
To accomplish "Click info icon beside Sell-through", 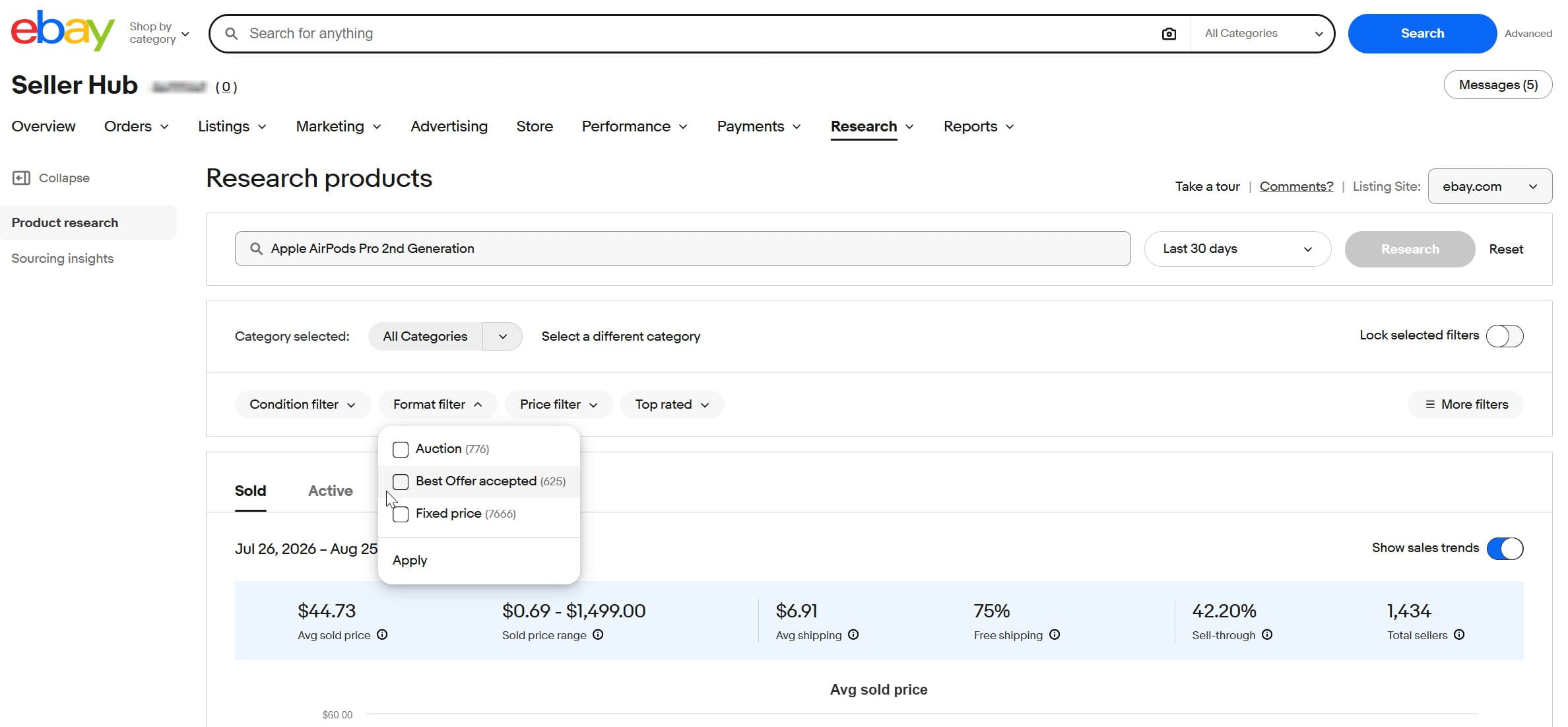I will point(1267,635).
